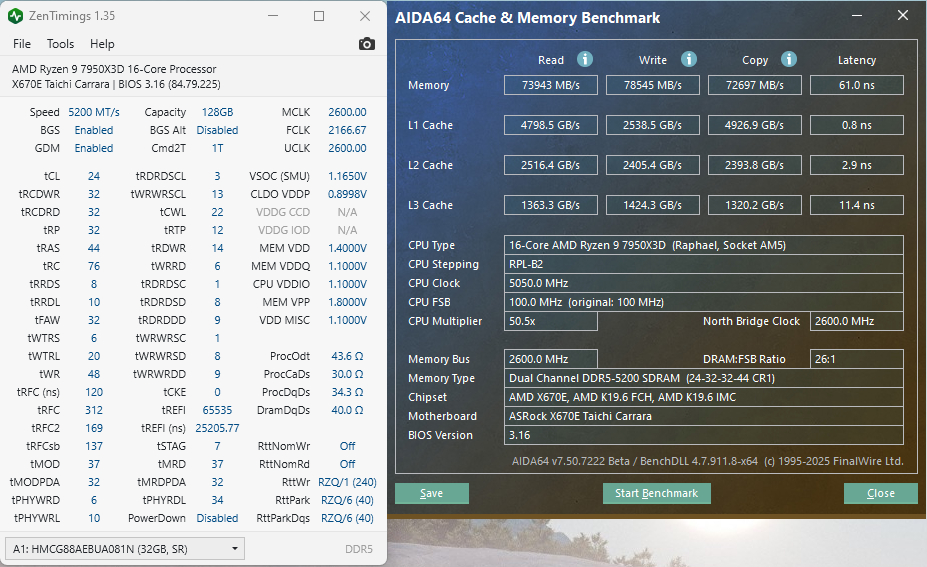This screenshot has width=927, height=567.
Task: Click the Close button in AIDA64
Action: point(880,493)
